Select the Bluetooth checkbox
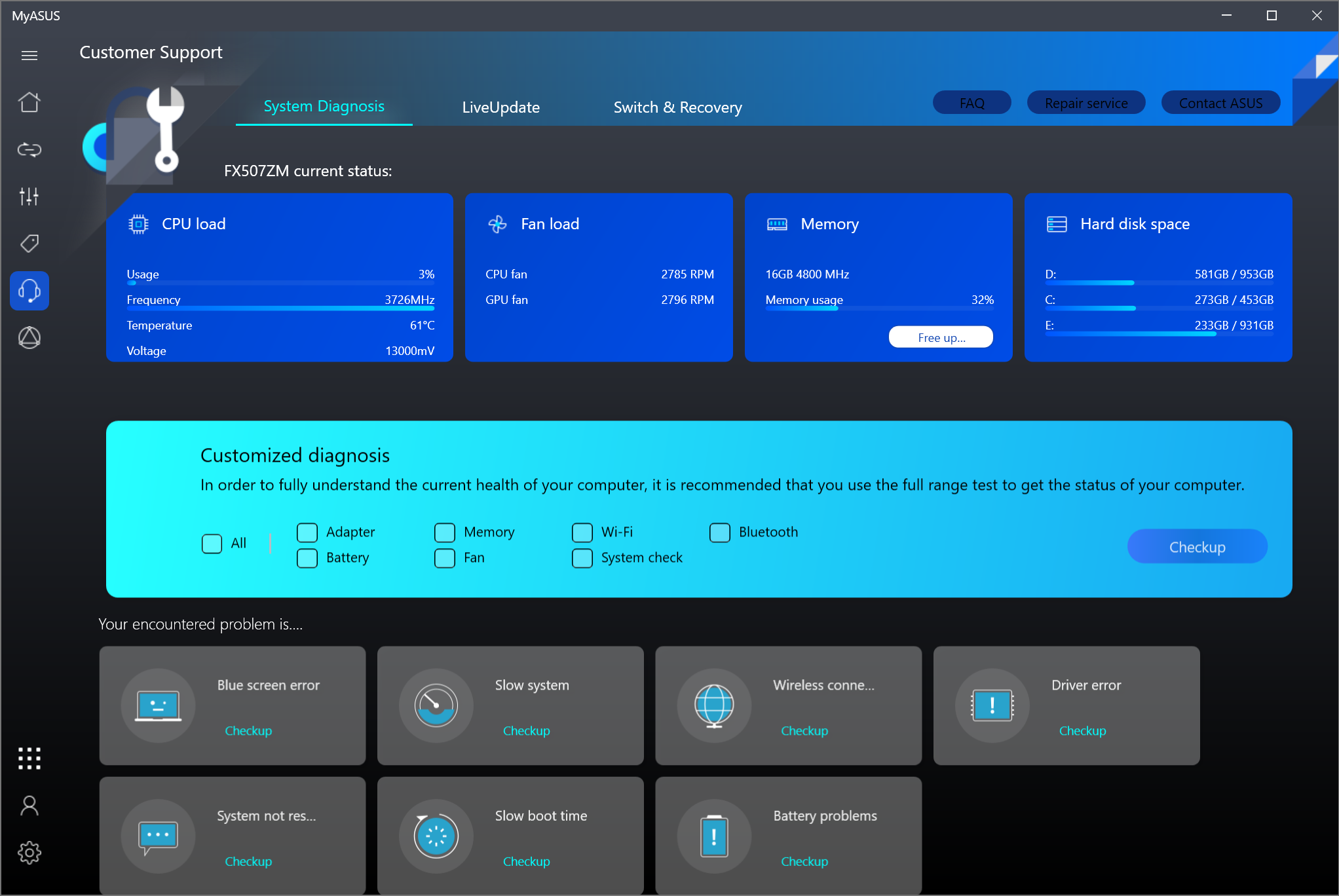1339x896 pixels. click(719, 532)
